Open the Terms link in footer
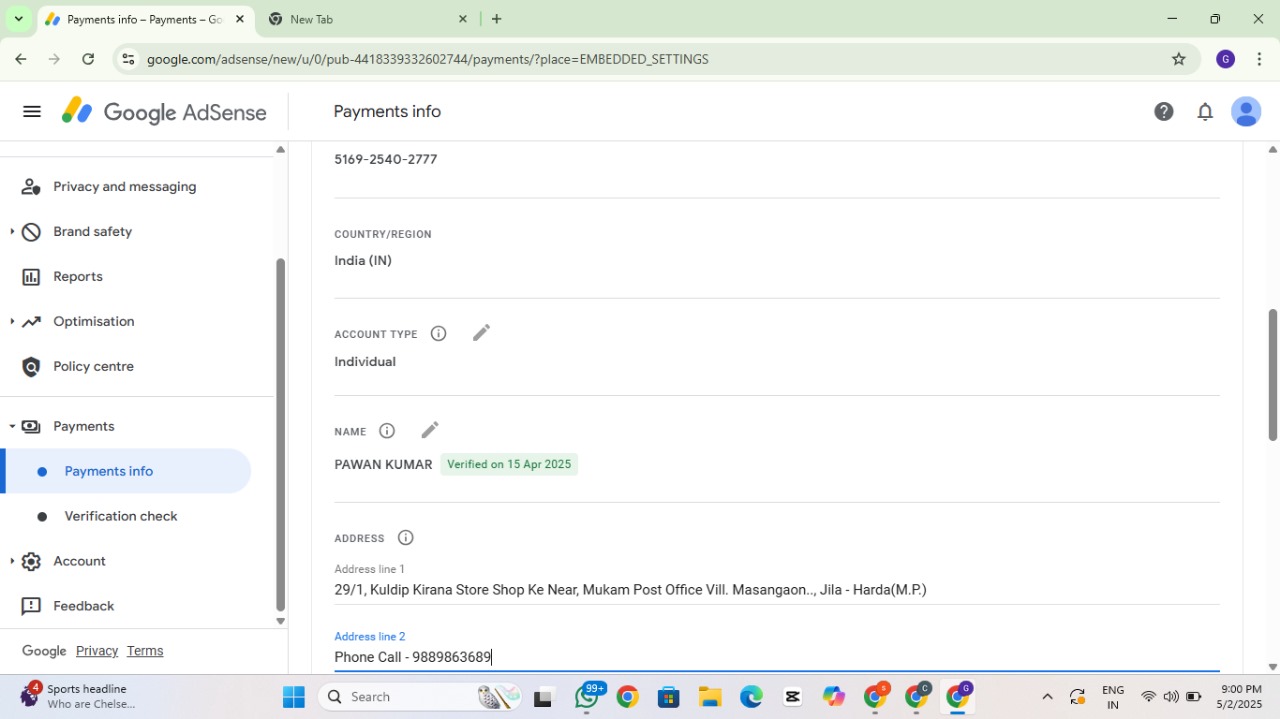This screenshot has width=1280, height=719. pos(145,651)
